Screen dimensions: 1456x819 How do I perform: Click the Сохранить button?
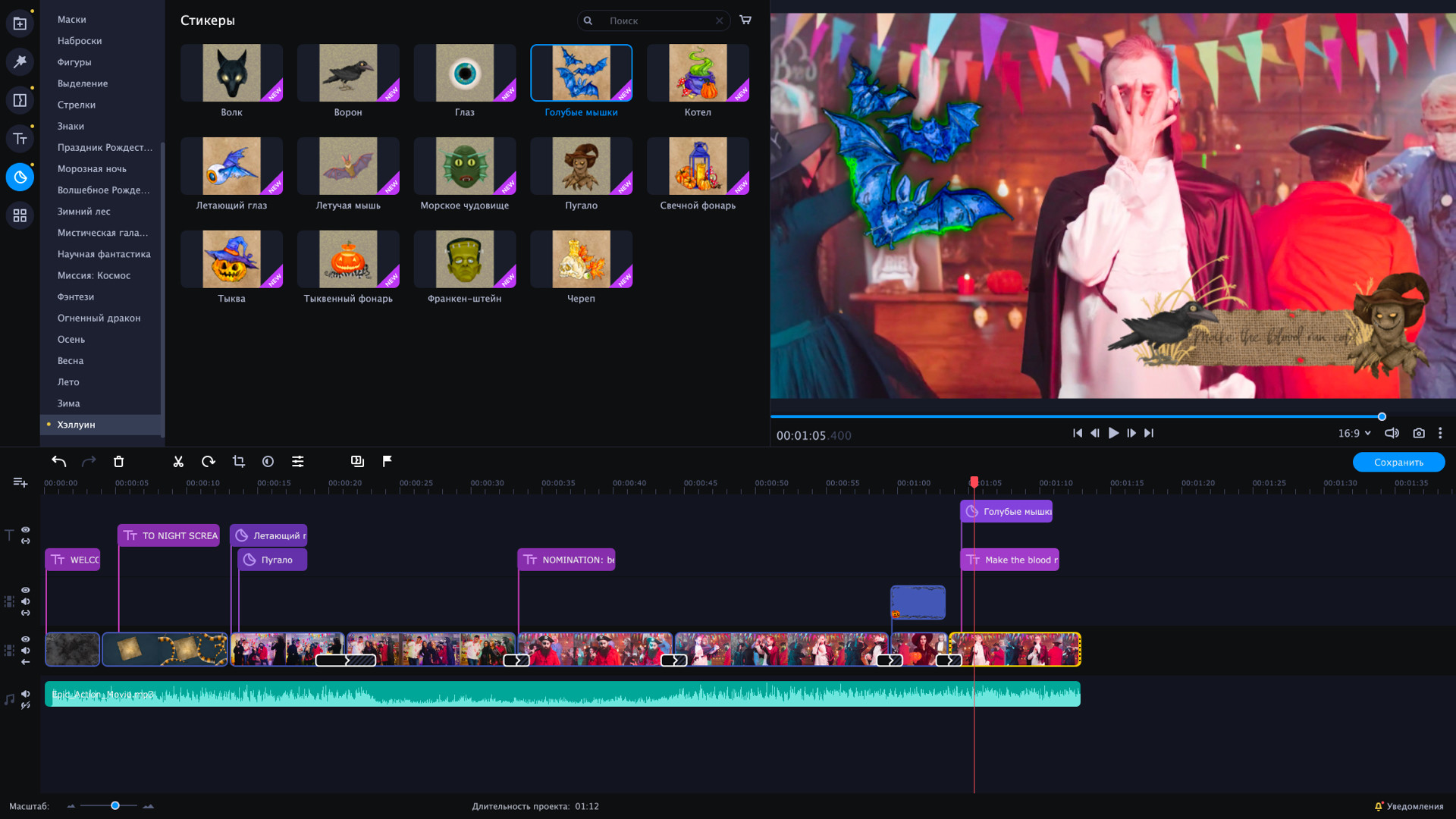1398,462
